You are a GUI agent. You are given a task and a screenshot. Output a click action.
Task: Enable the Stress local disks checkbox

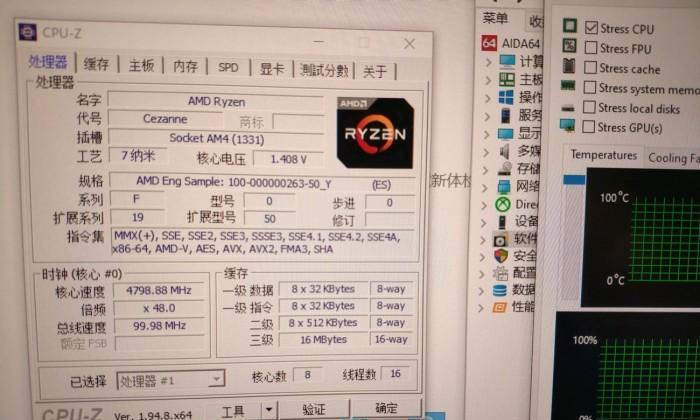(x=589, y=107)
